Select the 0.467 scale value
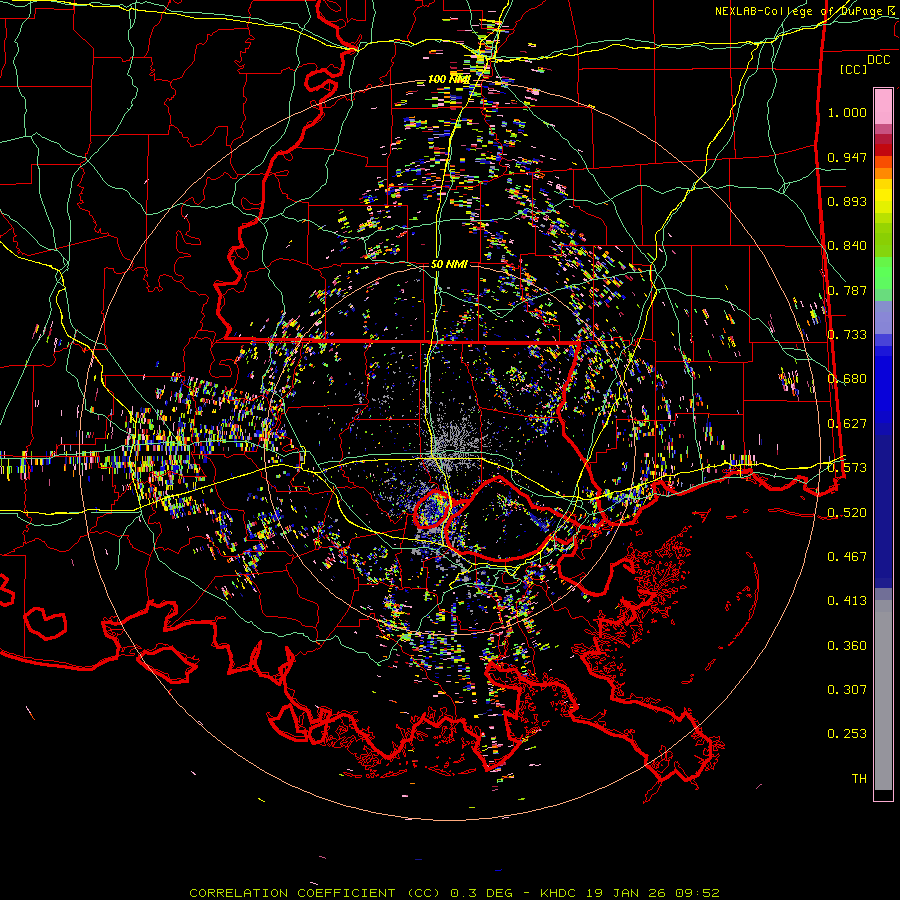Screen dimensions: 900x900 (847, 556)
